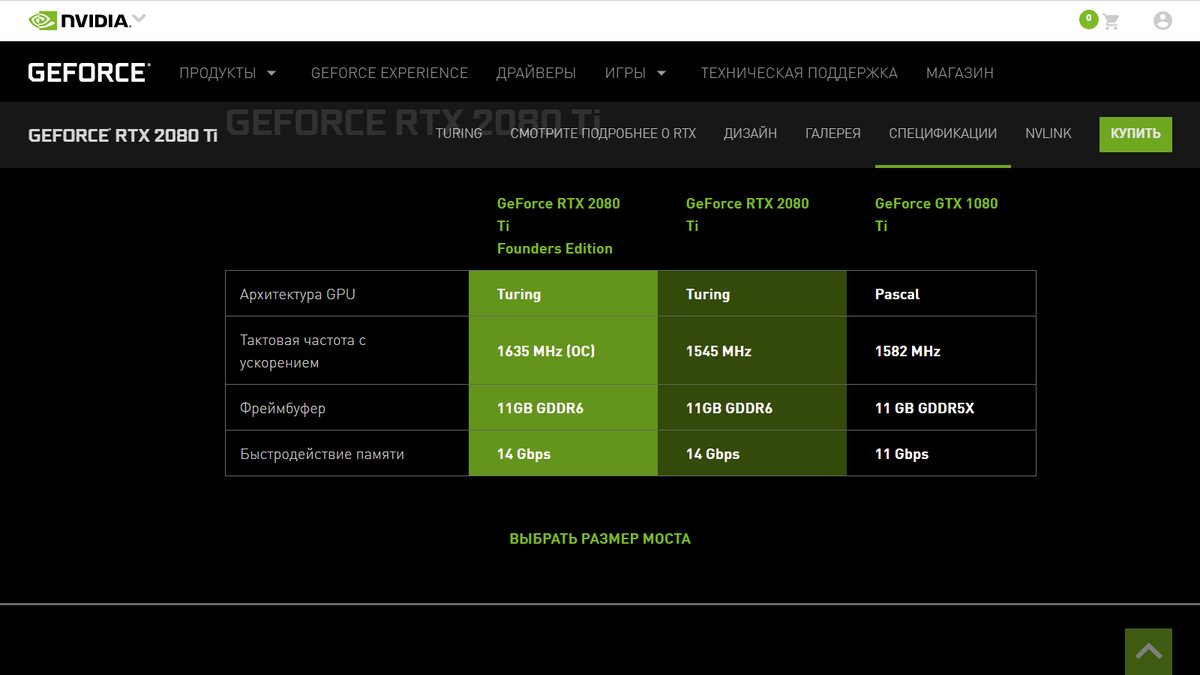The width and height of the screenshot is (1200, 675).
Task: Click the Выбрать размер моста link
Action: (600, 538)
